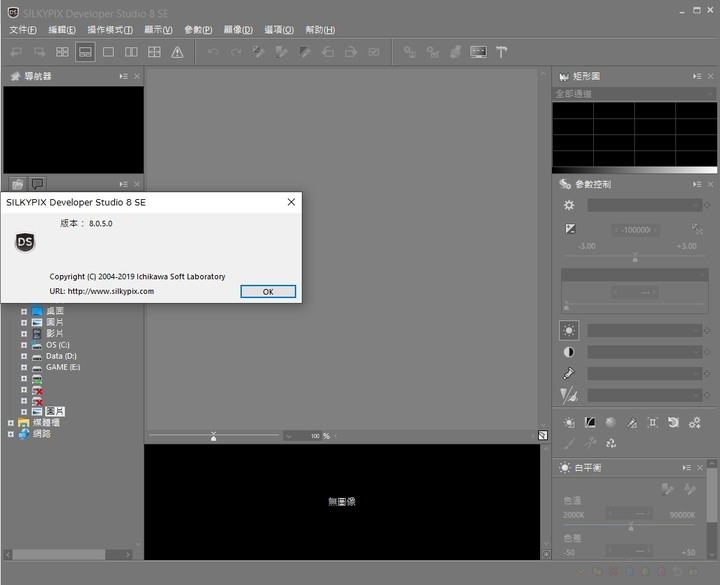The image size is (720, 585).
Task: Expand the 圖片 node below 桌面
Action: 24,322
